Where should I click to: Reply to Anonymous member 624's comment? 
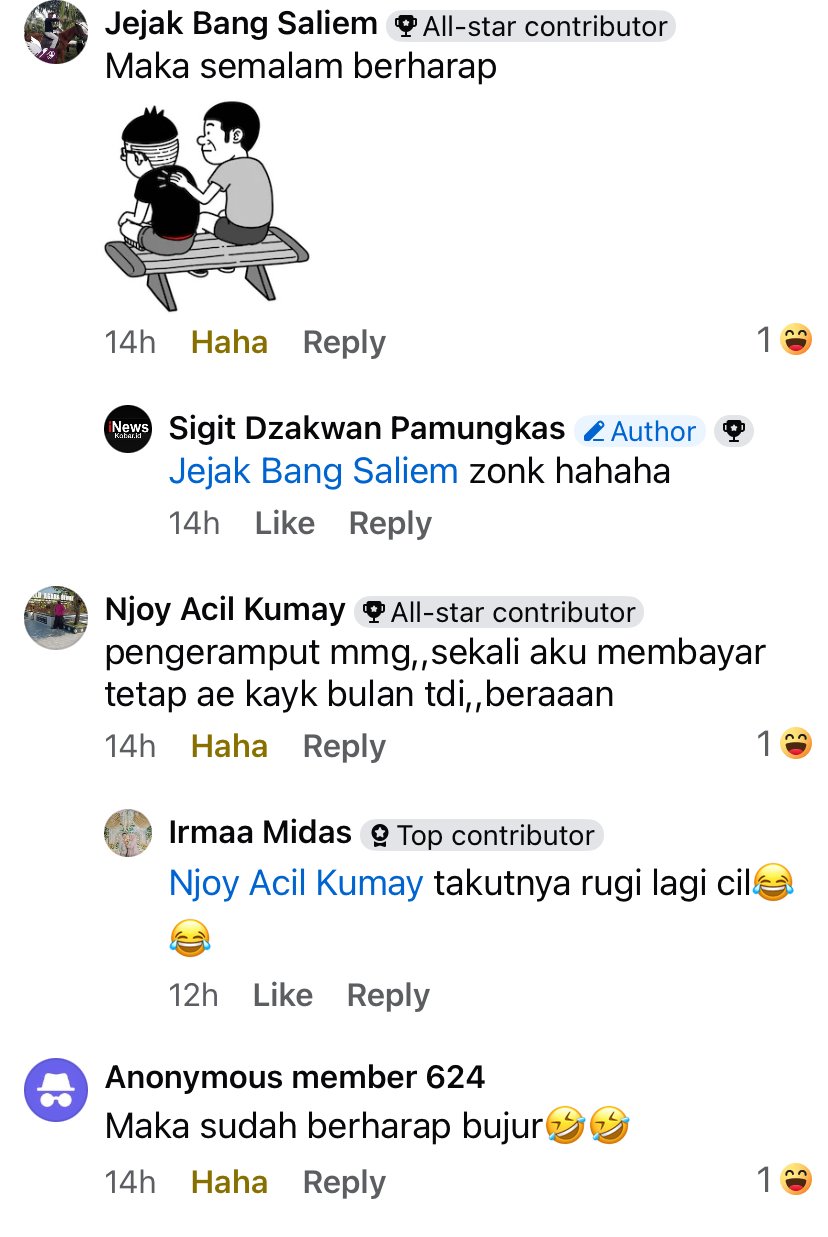pyautogui.click(x=344, y=1182)
